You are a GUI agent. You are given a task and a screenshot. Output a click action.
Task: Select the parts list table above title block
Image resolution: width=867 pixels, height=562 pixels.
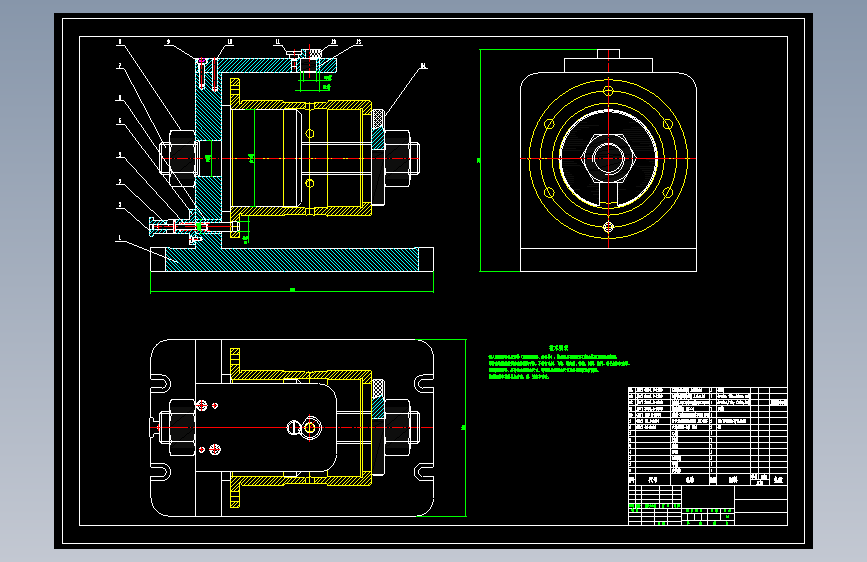point(708,436)
